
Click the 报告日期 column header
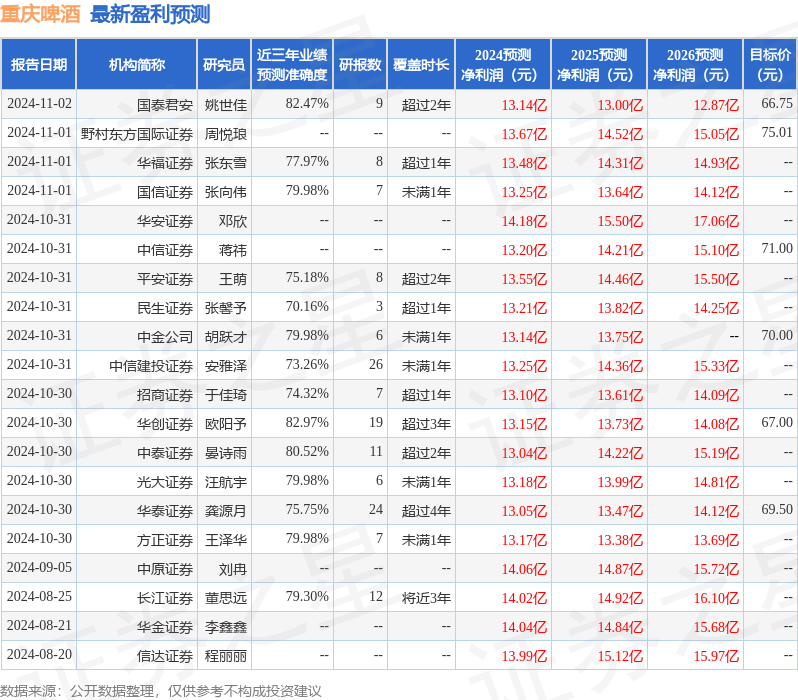point(39,65)
